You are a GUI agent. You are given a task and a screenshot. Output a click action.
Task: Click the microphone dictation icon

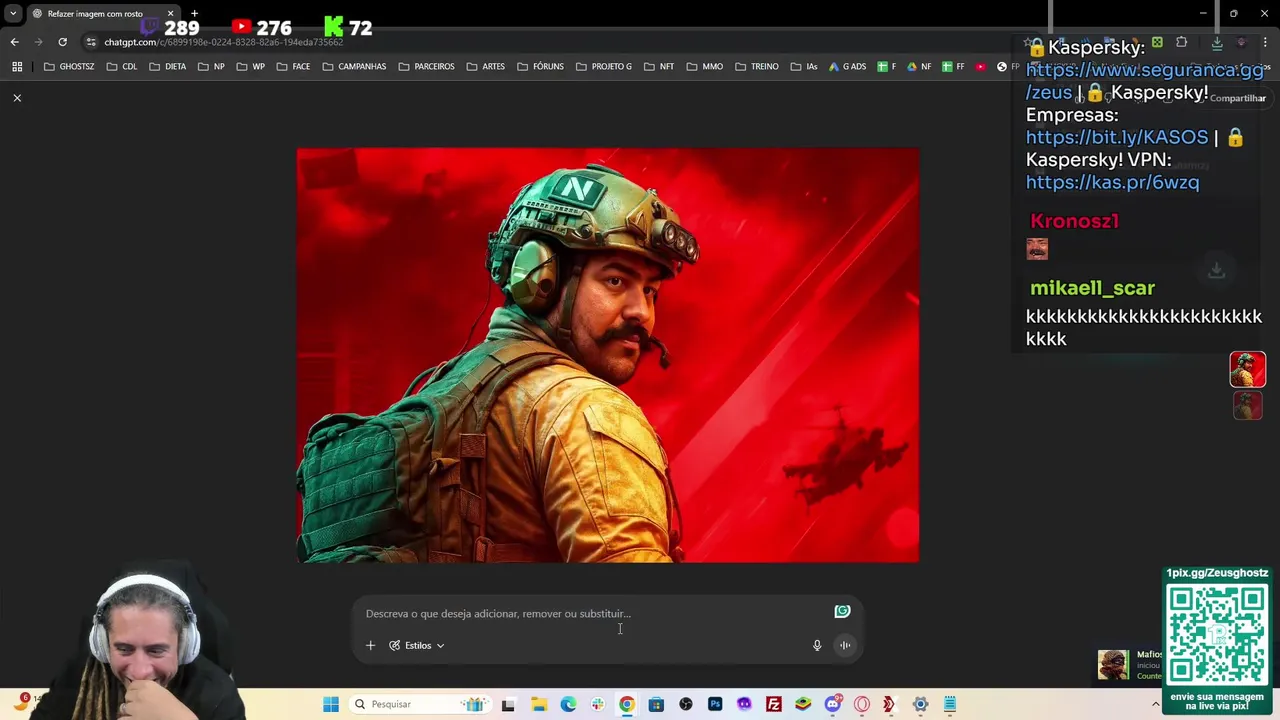[x=817, y=646]
